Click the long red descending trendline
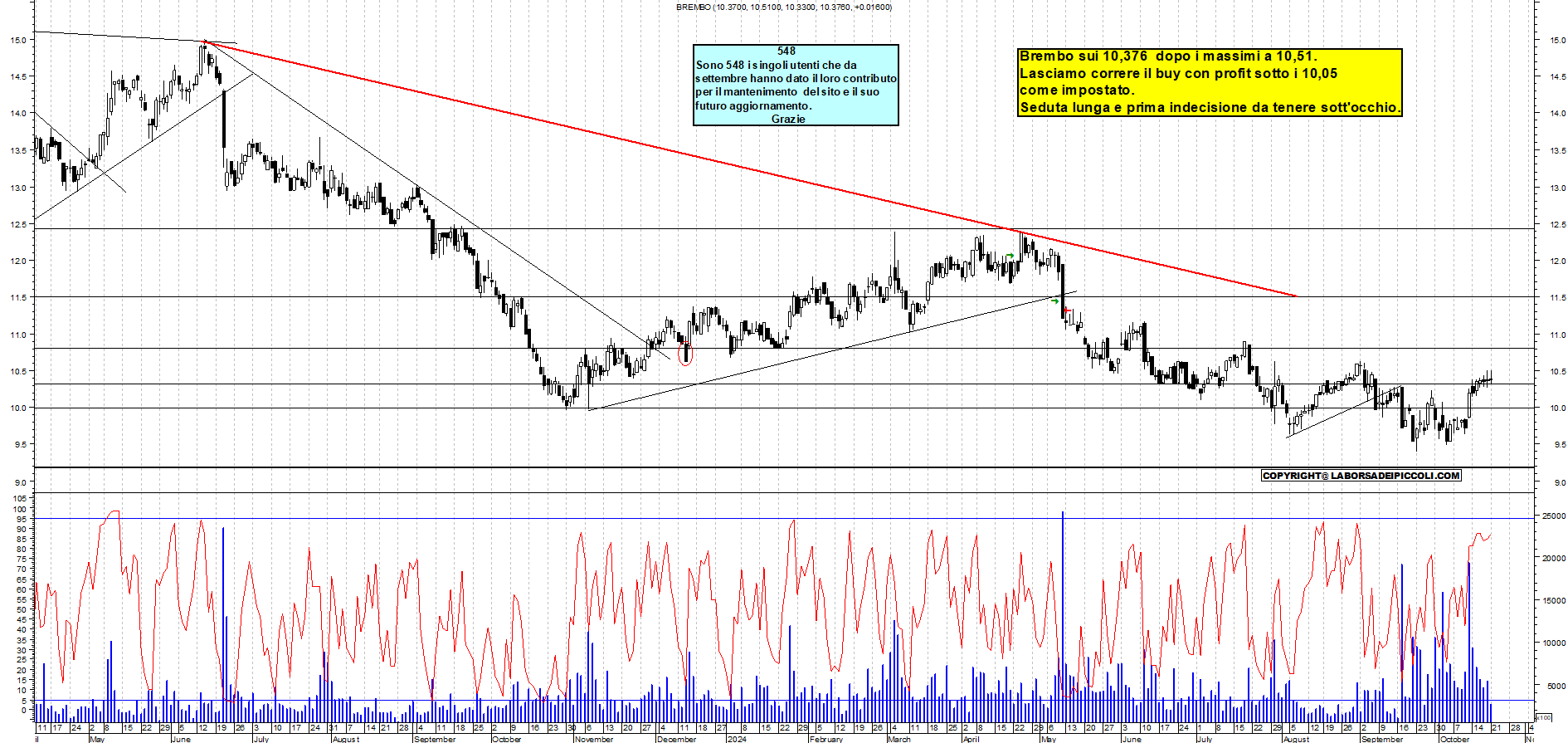 click(751, 169)
